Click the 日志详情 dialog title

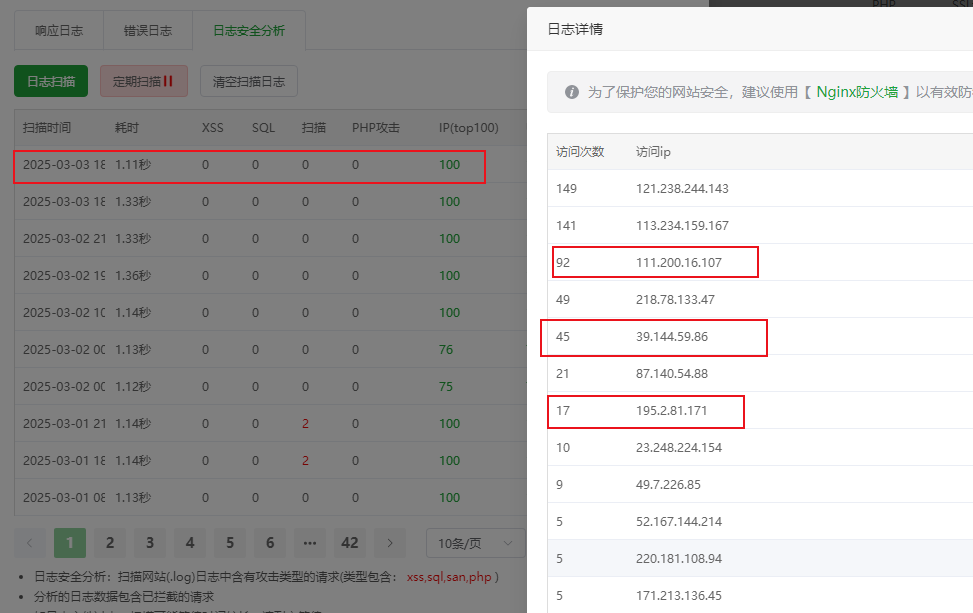(x=575, y=29)
